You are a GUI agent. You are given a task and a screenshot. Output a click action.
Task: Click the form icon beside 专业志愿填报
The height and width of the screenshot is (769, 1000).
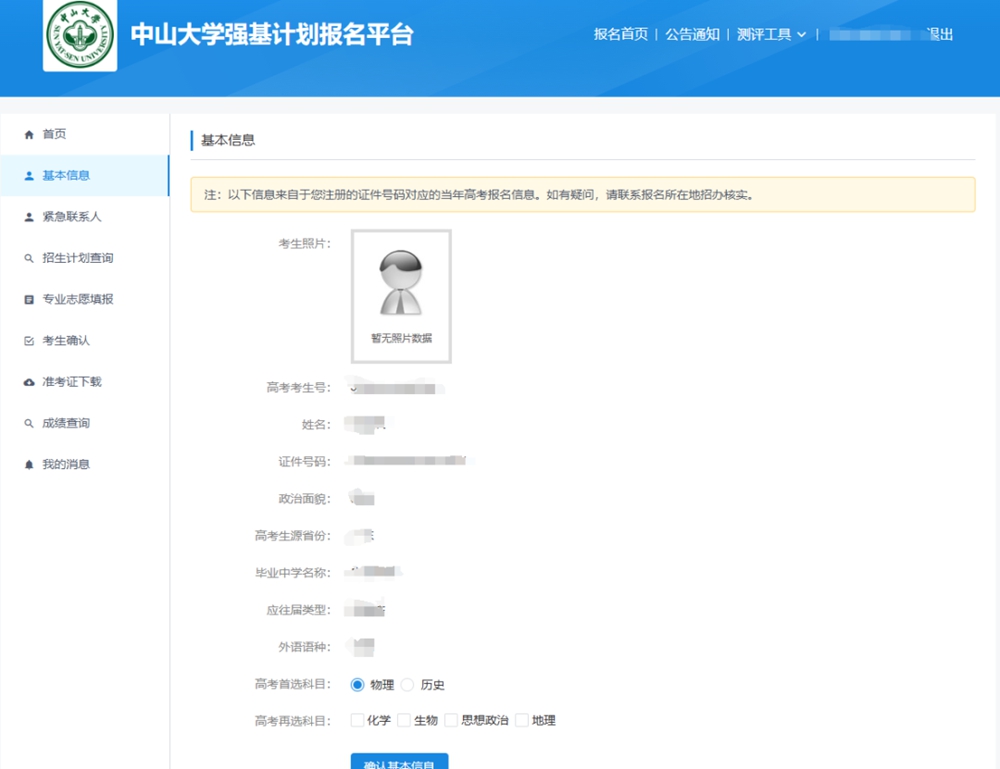click(29, 300)
